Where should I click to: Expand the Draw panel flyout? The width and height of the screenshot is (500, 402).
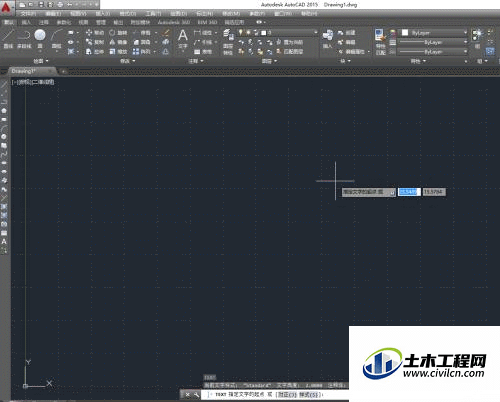[x=41, y=61]
